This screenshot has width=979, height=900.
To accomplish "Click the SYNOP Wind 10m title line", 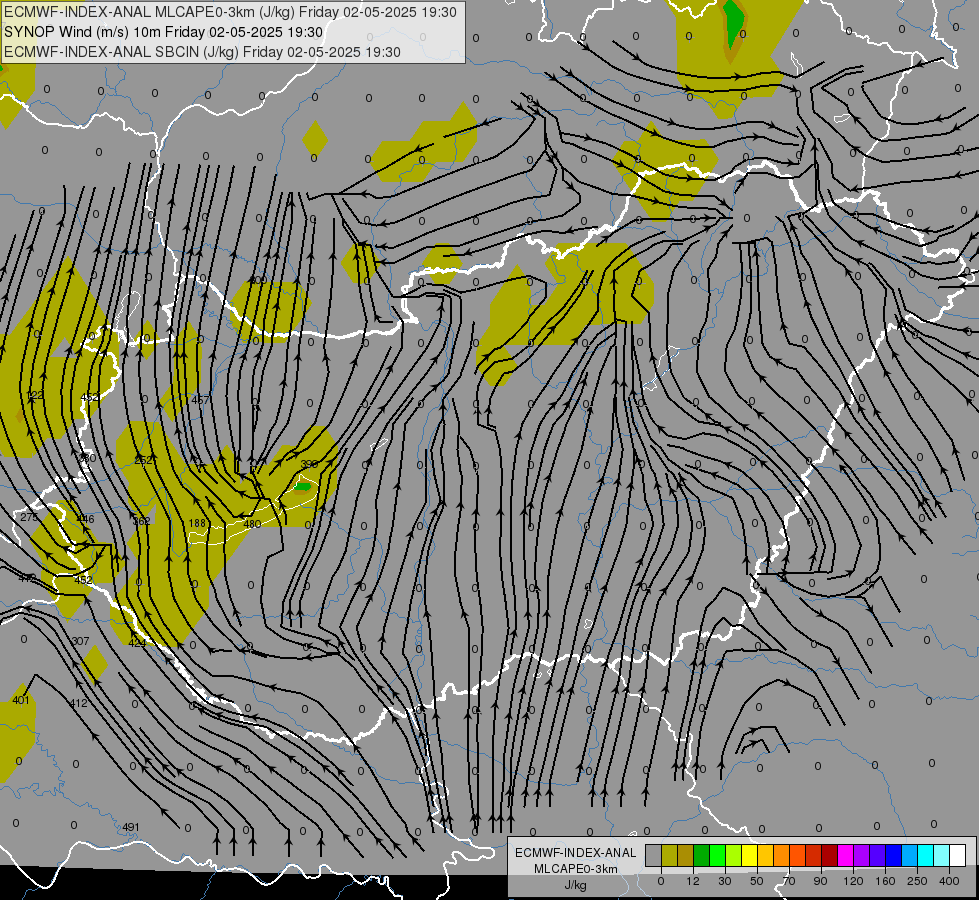I will pos(164,32).
